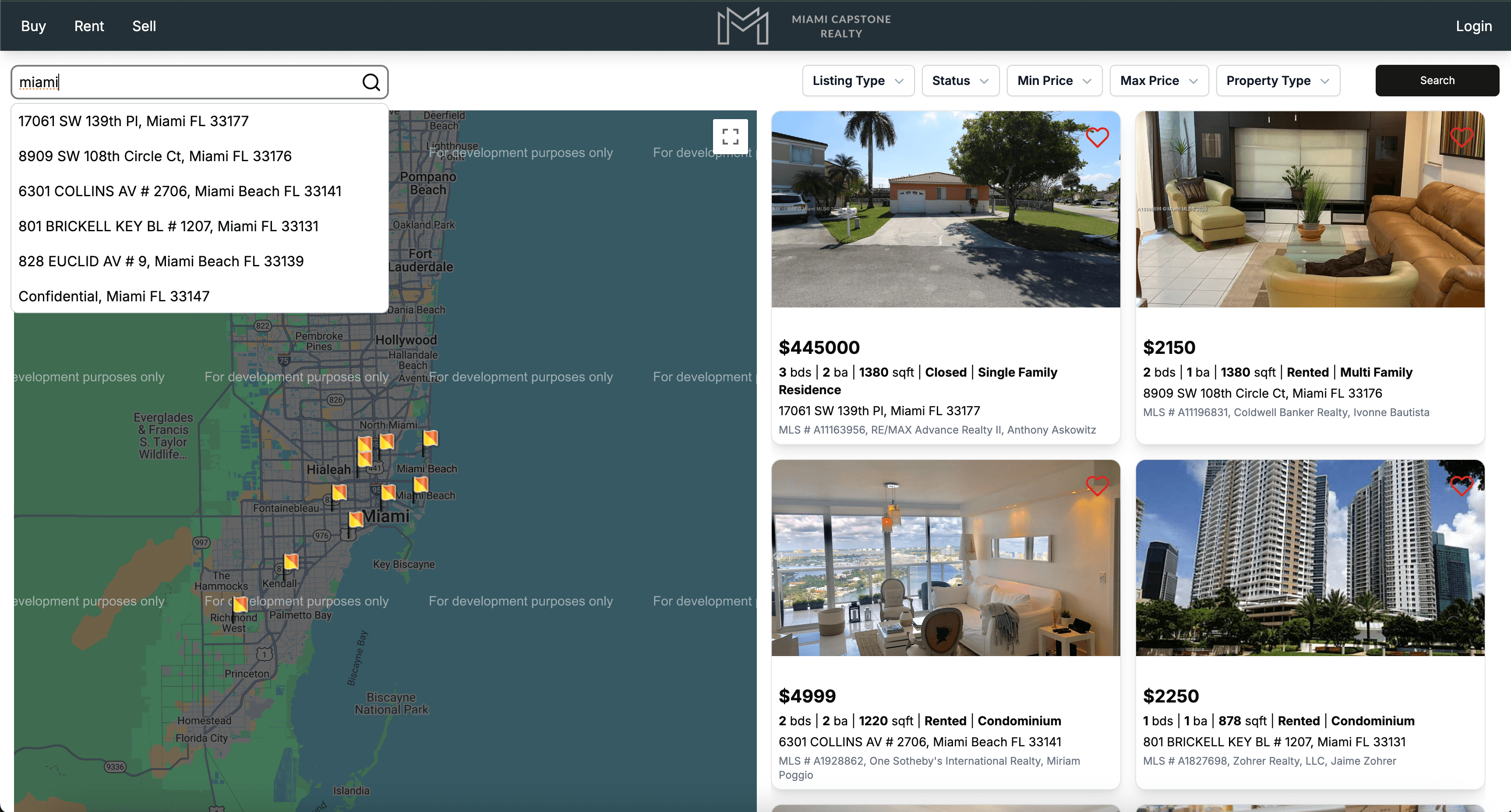Click the $2150 price text
Screen dimensions: 1511x812
[x=1169, y=348]
